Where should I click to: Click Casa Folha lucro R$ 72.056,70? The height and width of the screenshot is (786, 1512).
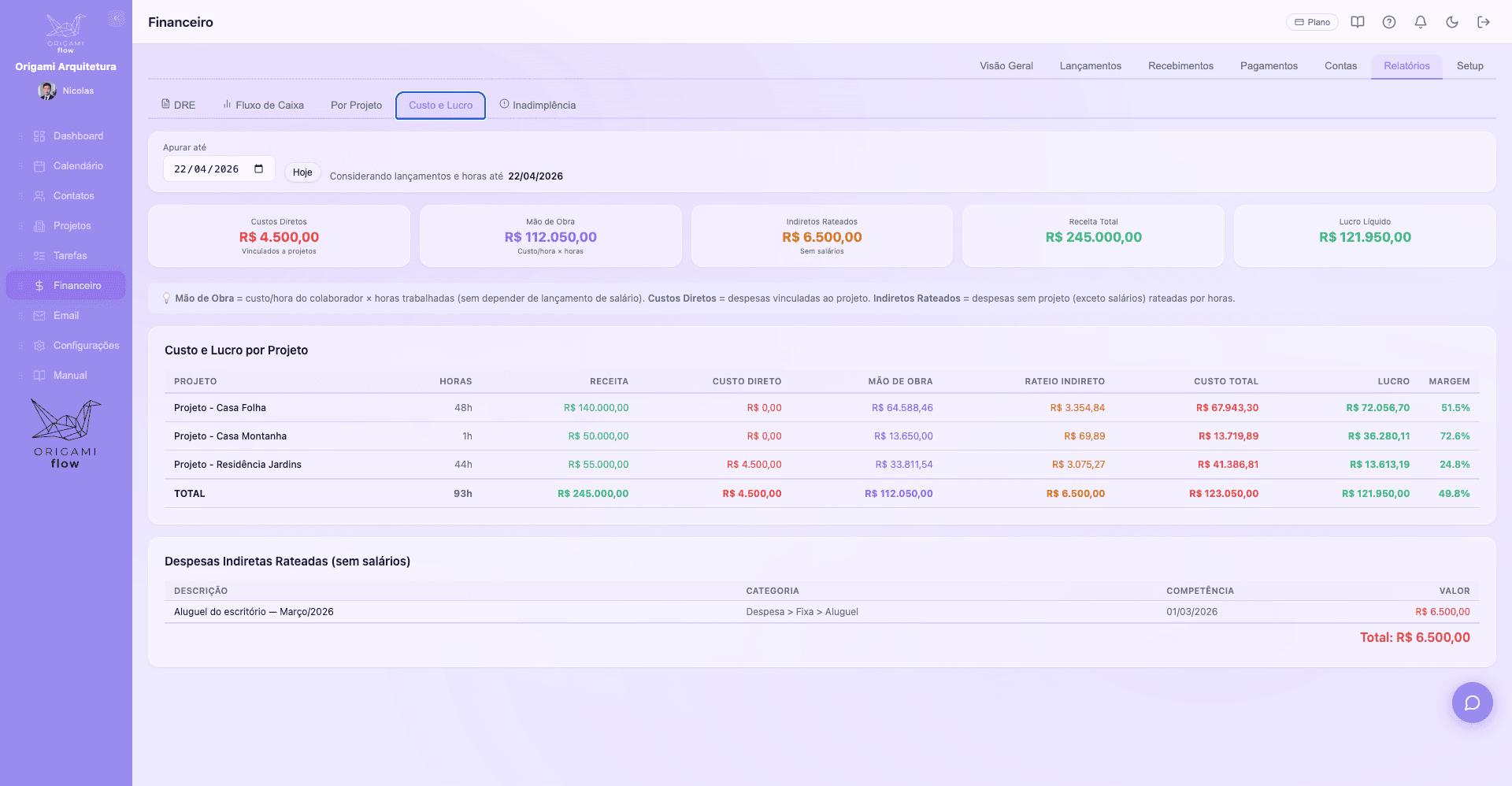click(1377, 408)
